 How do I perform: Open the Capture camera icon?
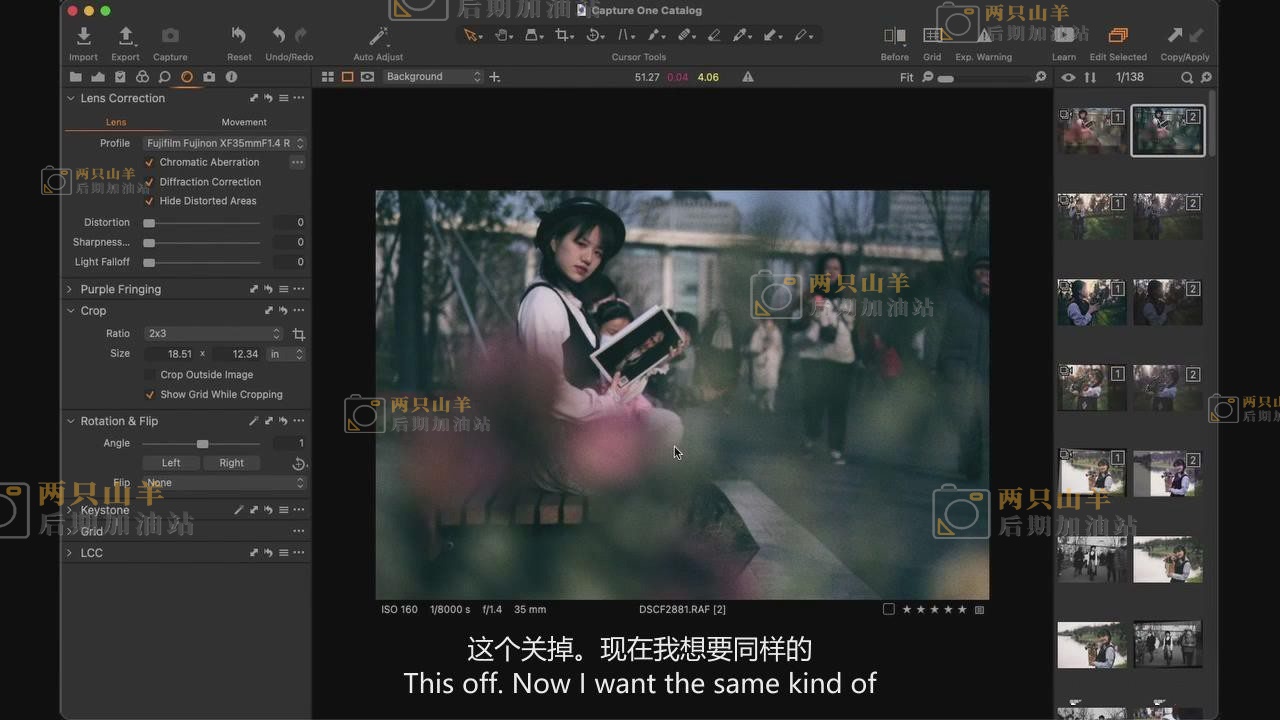(170, 36)
